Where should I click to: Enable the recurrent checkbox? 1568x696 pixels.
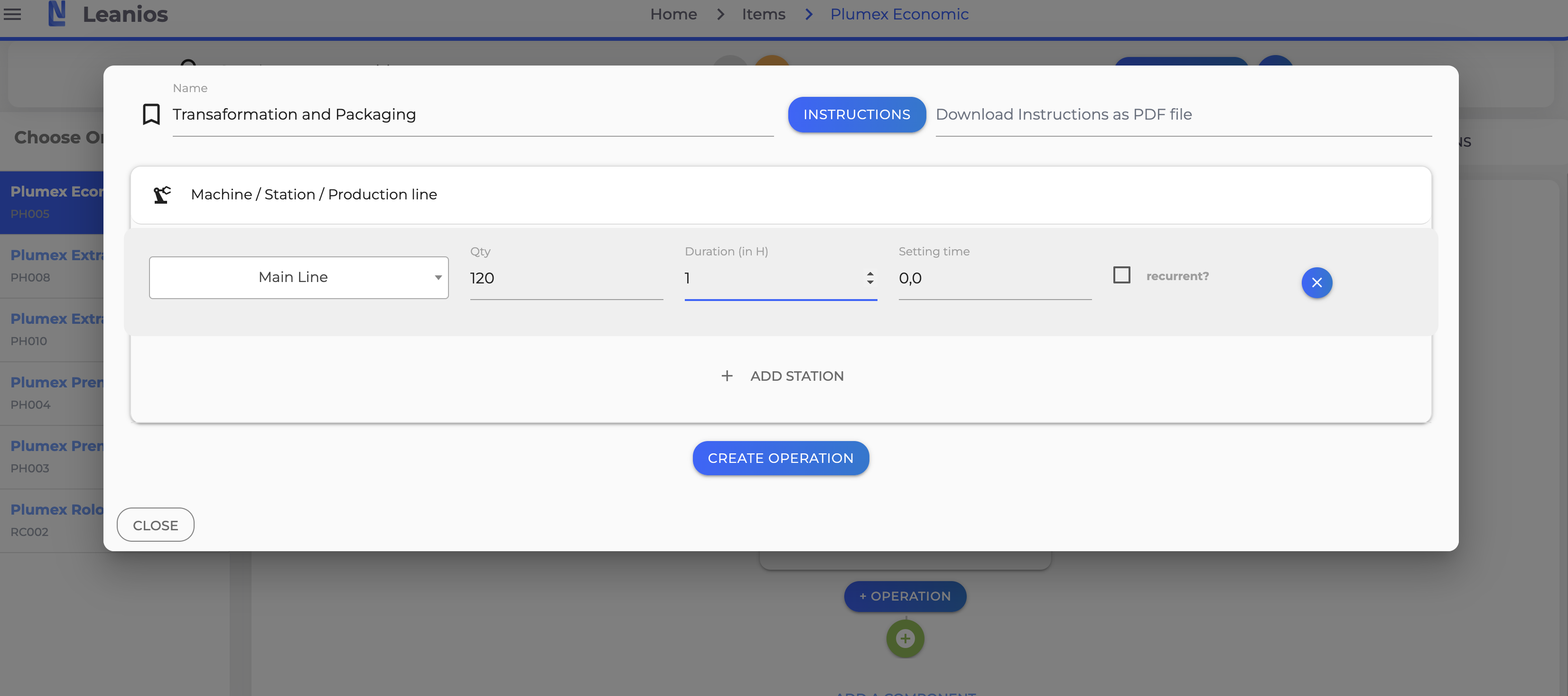(x=1121, y=275)
